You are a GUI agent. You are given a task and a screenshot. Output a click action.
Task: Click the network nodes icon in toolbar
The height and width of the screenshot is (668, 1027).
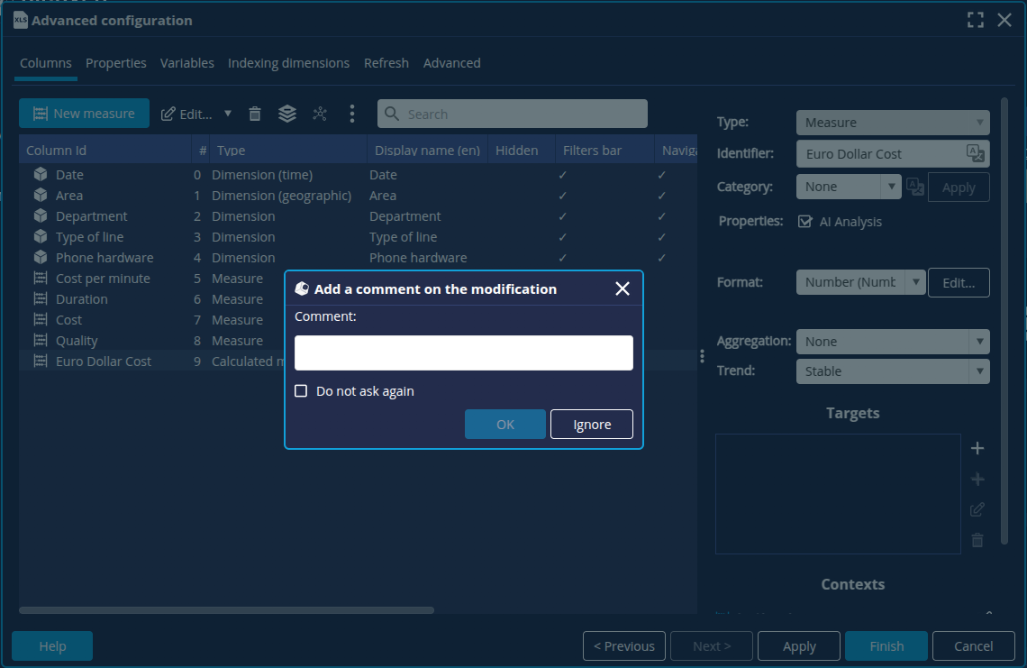pyautogui.click(x=320, y=114)
